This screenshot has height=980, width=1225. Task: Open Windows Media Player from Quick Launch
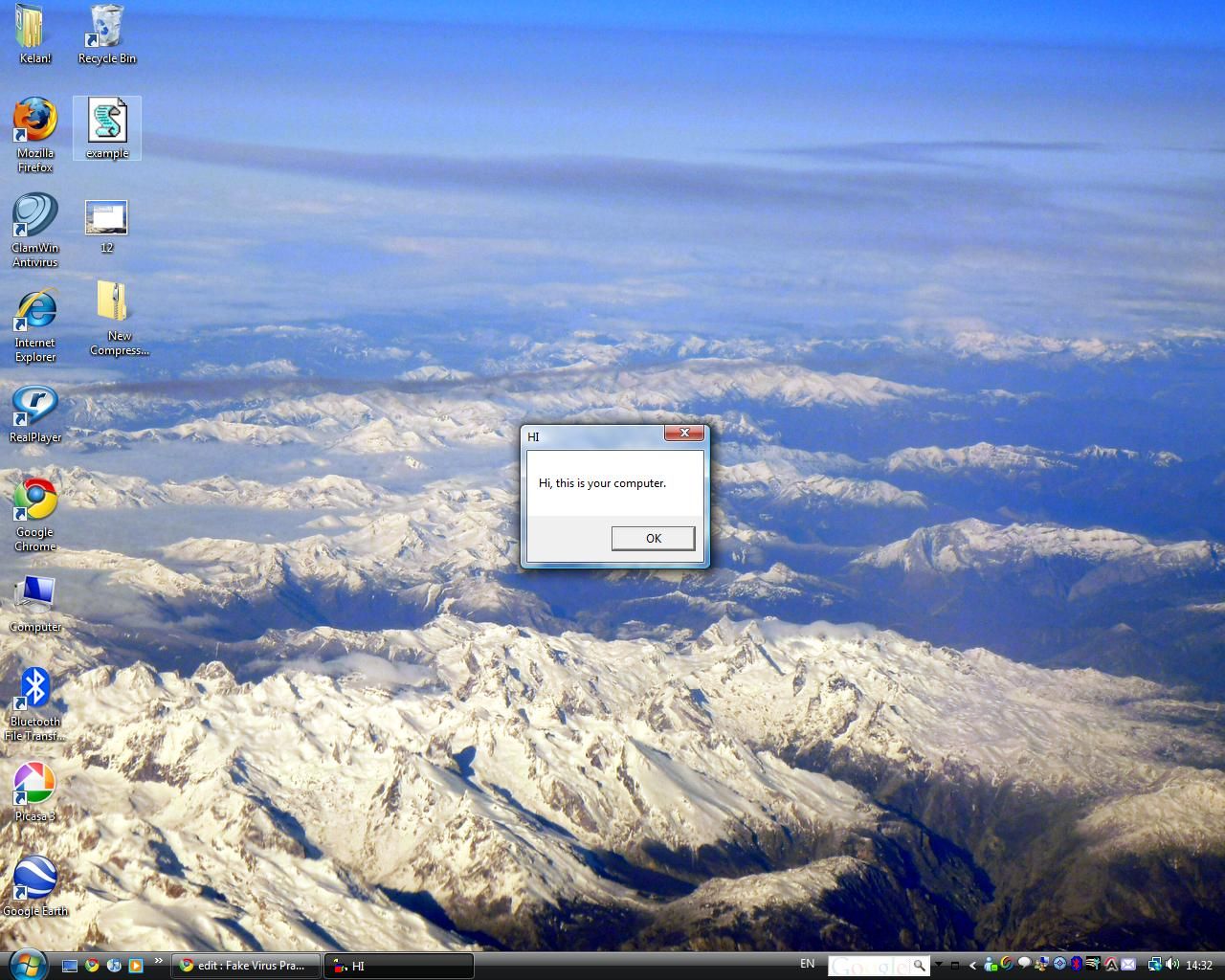point(136,966)
